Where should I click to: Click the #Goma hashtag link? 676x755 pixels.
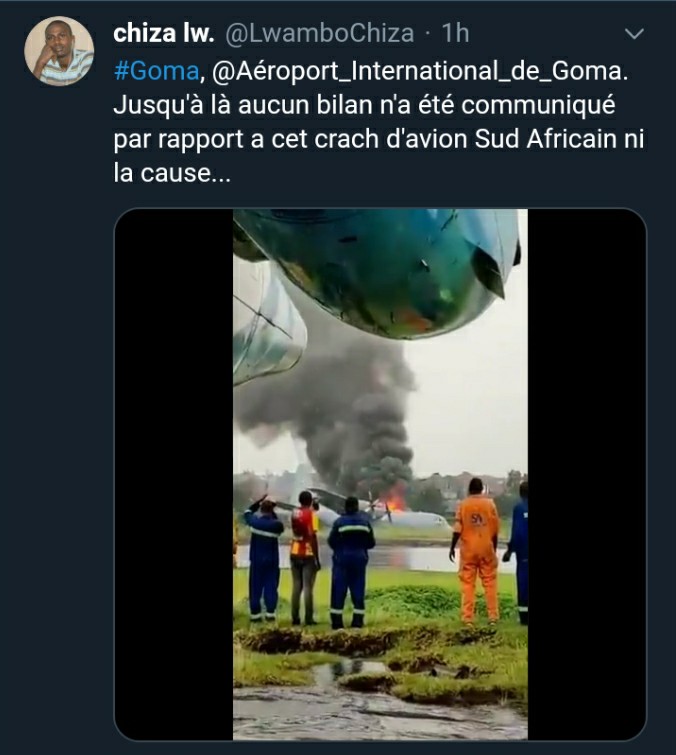coord(156,71)
